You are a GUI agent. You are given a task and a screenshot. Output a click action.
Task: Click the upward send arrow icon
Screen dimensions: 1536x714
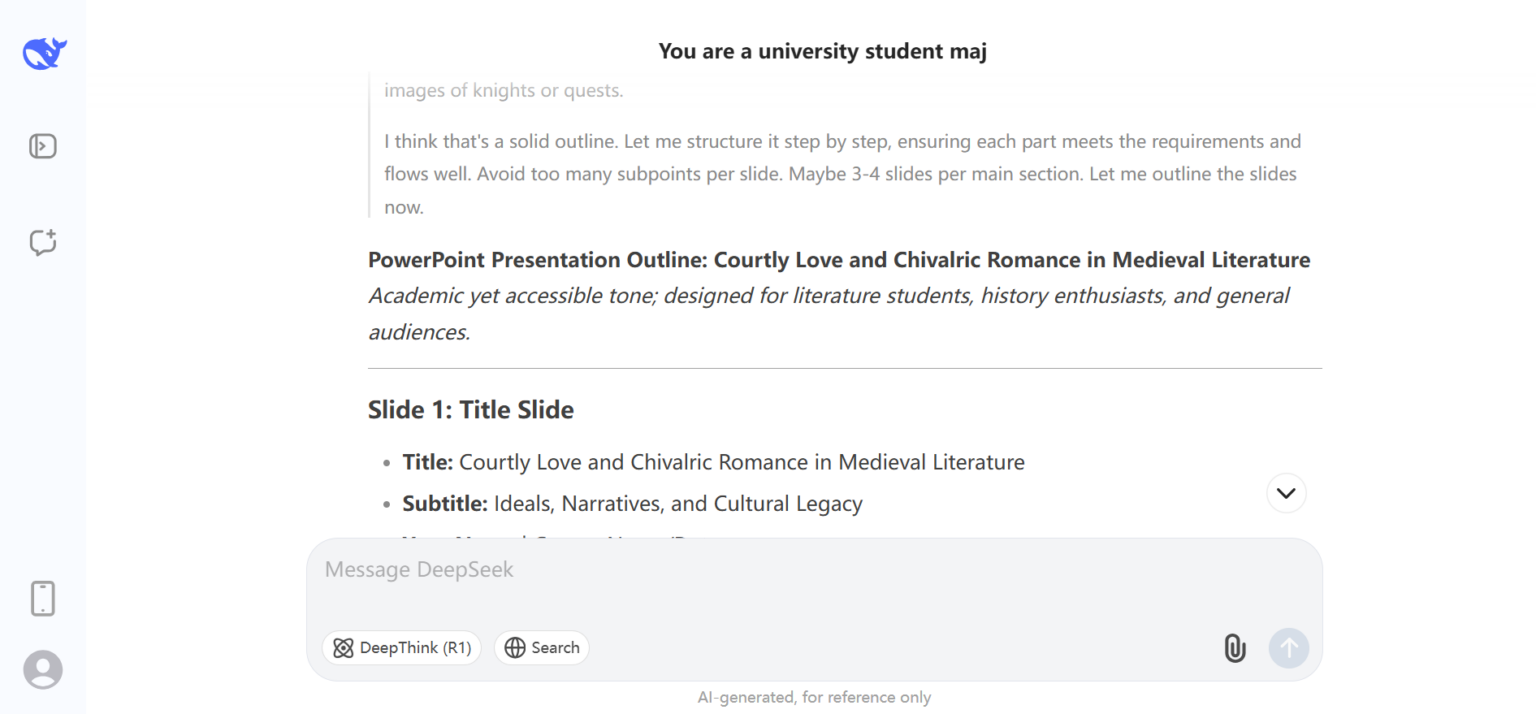(1289, 648)
